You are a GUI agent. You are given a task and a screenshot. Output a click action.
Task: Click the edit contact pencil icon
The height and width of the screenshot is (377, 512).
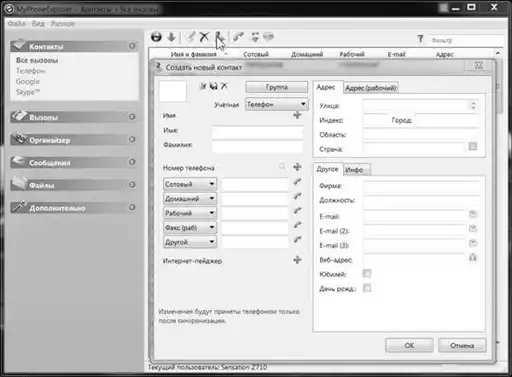pyautogui.click(x=190, y=37)
